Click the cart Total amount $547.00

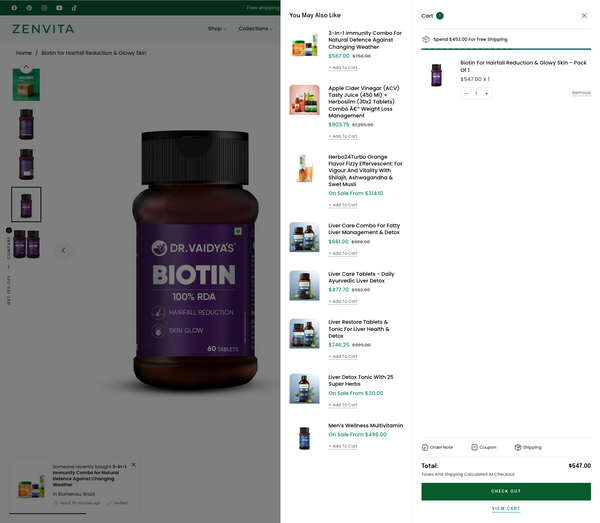click(580, 466)
